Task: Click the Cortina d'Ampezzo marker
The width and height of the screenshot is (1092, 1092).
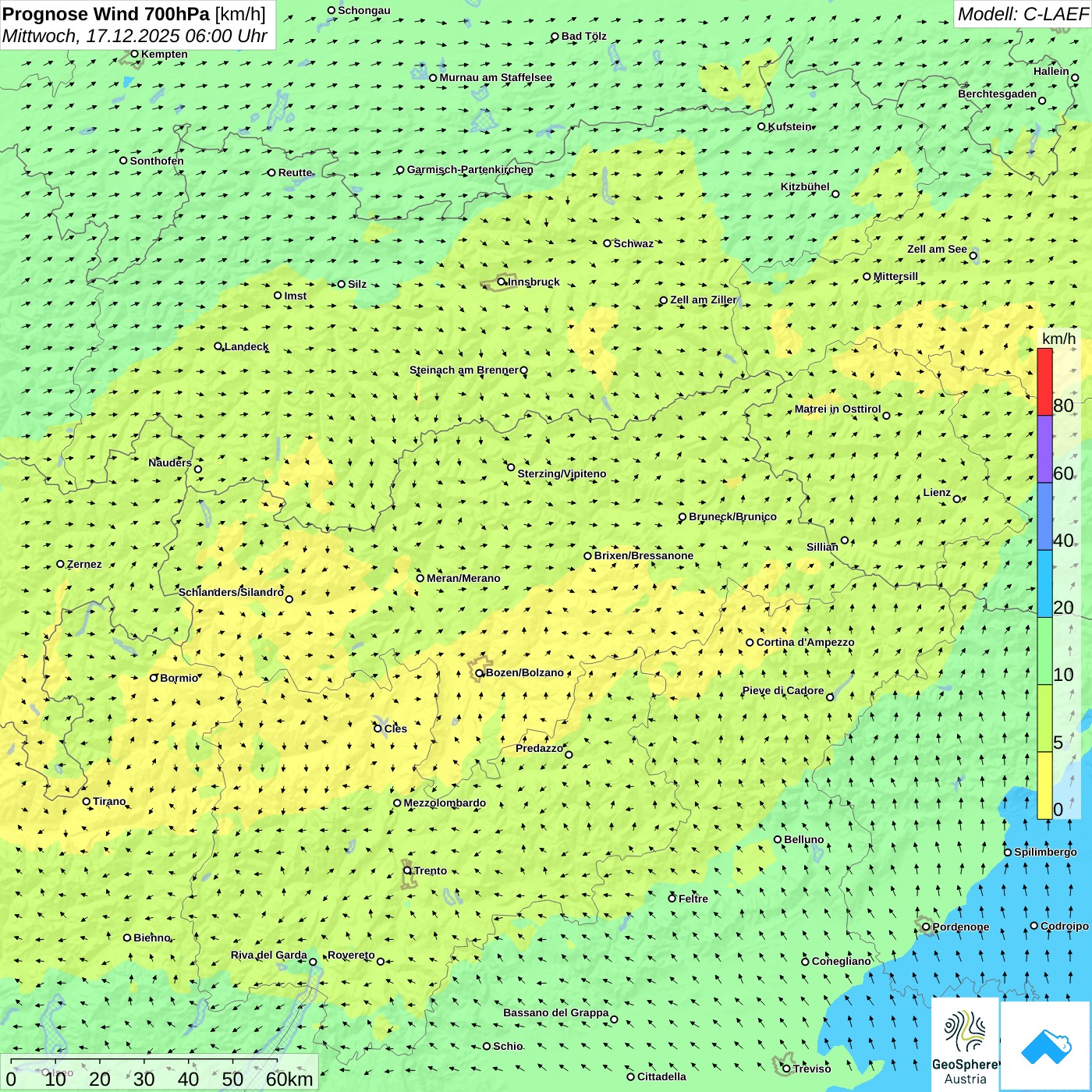Action: (750, 643)
